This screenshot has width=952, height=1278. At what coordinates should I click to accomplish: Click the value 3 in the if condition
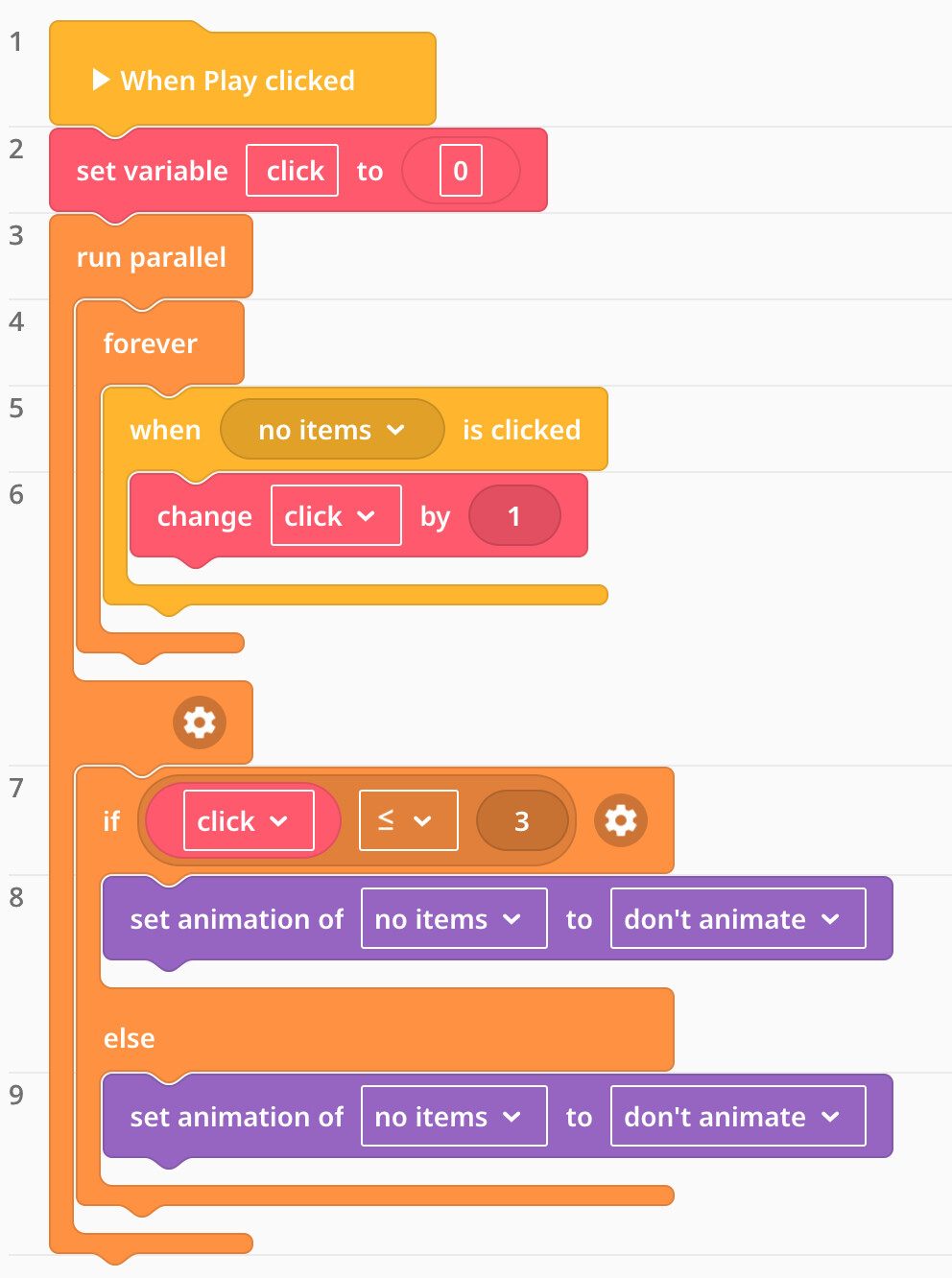(x=522, y=821)
